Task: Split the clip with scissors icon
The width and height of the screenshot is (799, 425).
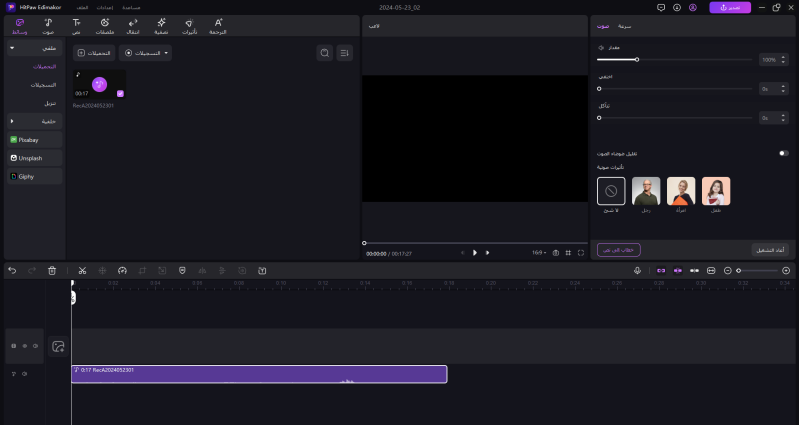Action: pos(82,271)
